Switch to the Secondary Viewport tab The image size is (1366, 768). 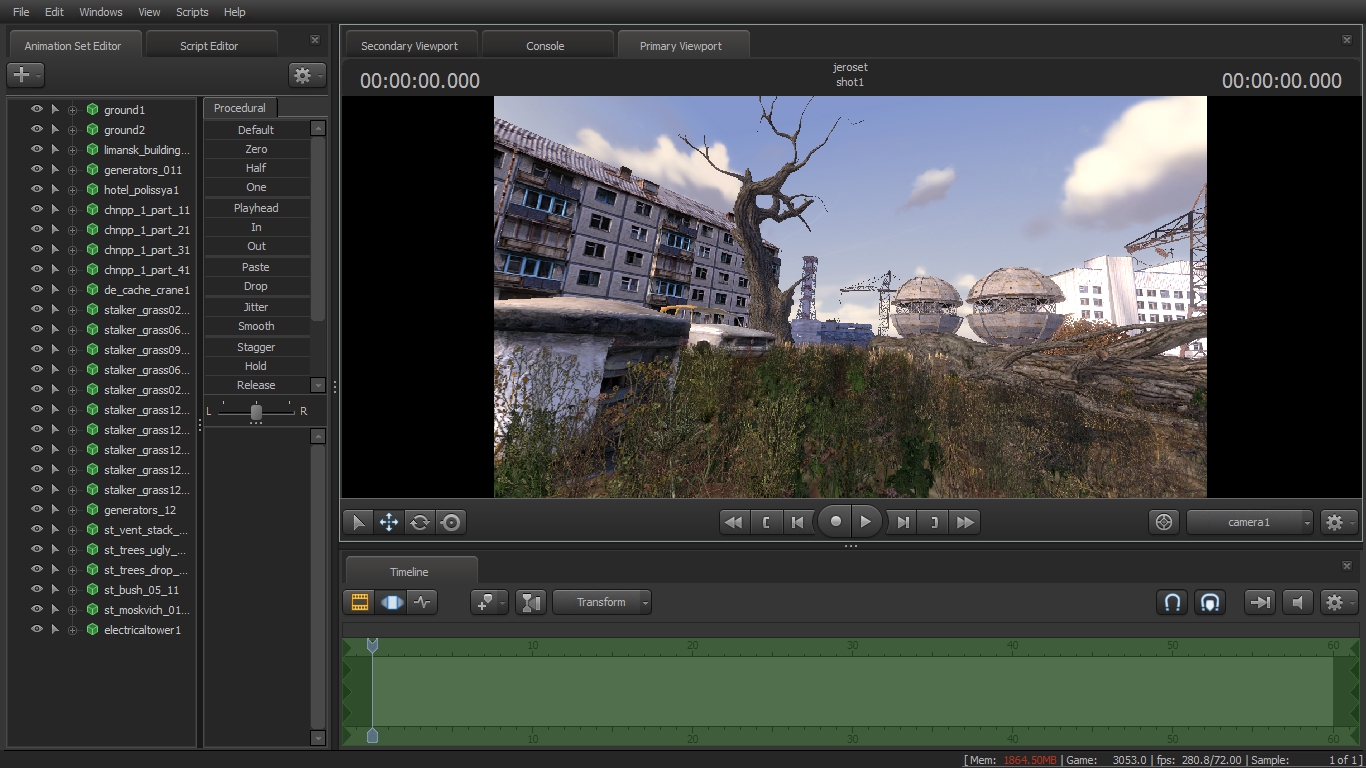pos(409,46)
